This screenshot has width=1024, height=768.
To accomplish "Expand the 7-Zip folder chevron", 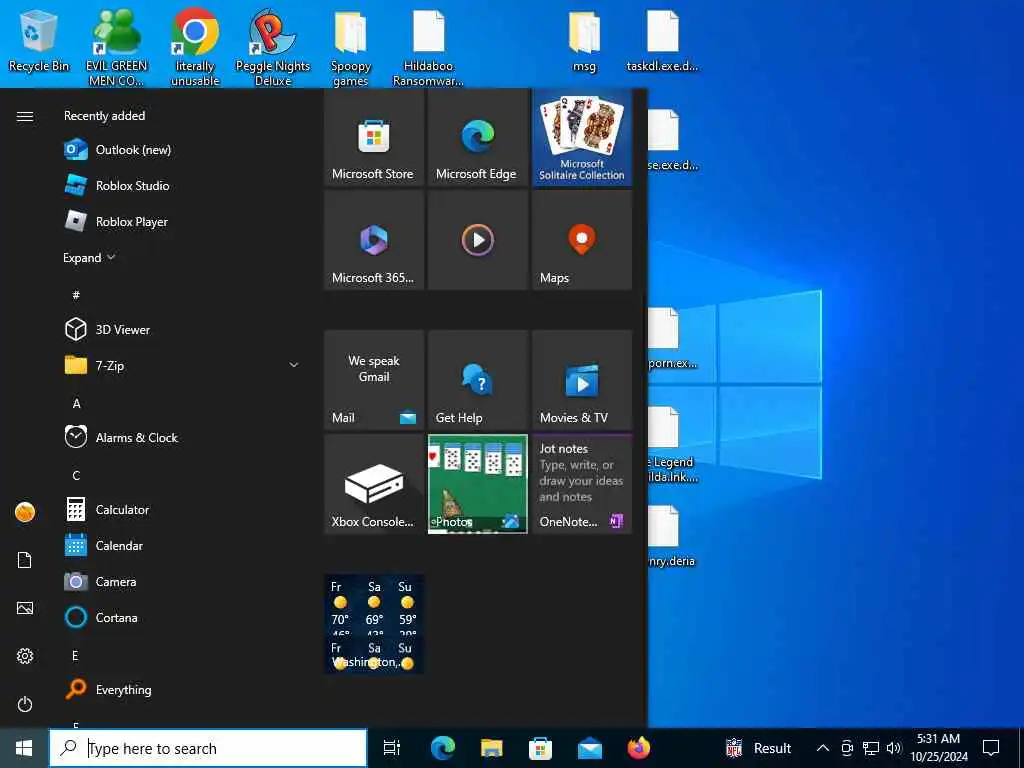I will point(294,366).
